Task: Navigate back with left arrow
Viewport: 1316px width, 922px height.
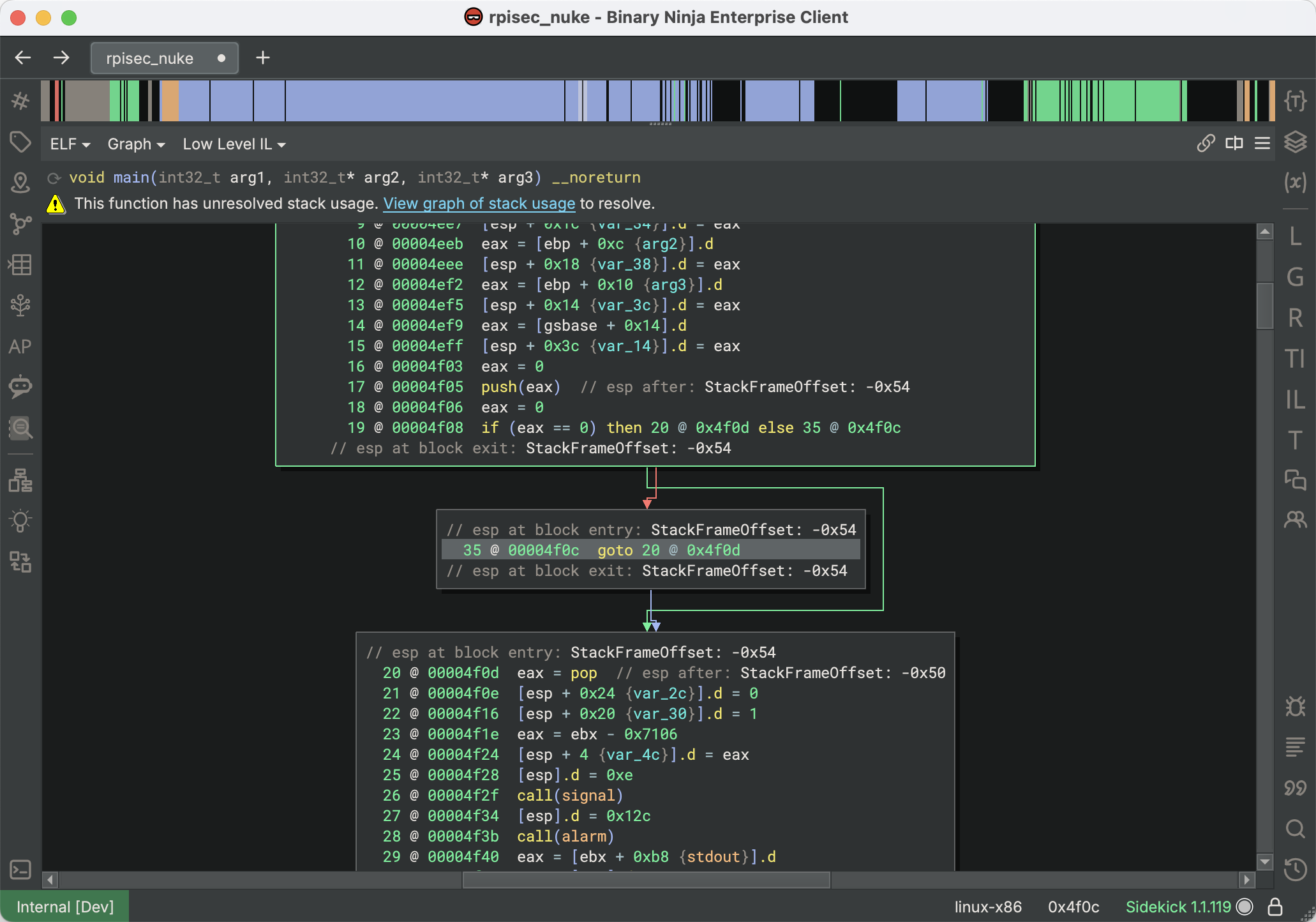Action: pos(23,58)
